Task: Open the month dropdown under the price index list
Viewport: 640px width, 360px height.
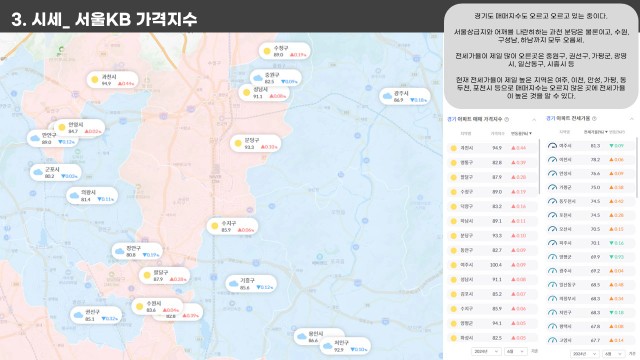Action: coord(516,351)
